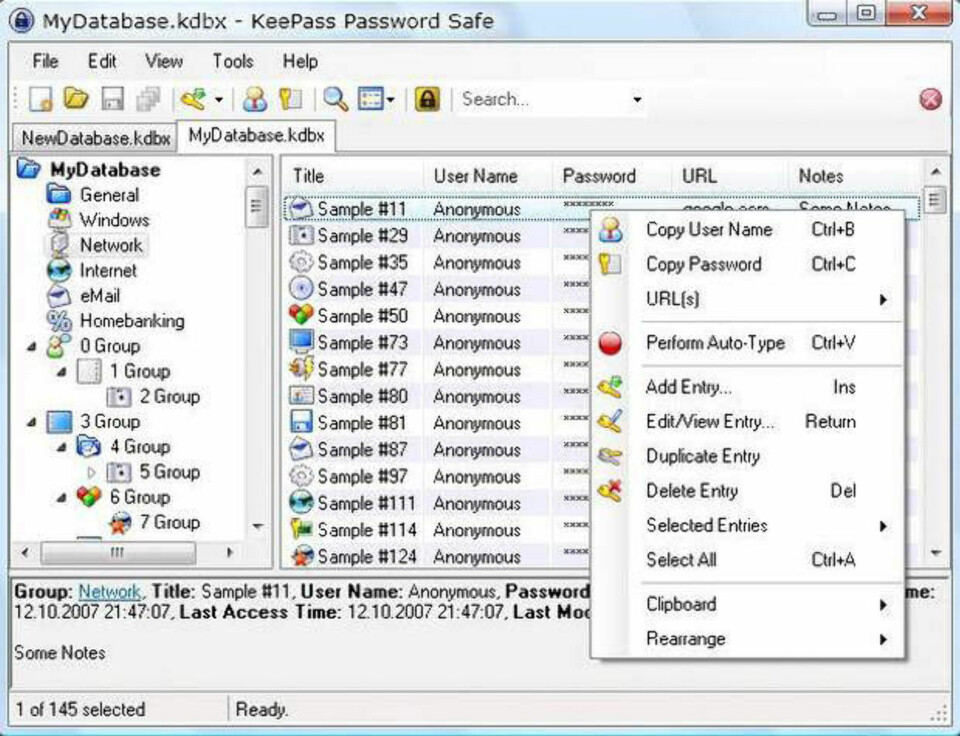Click the Show Entries toolbar icon
Image resolution: width=960 pixels, height=736 pixels.
(x=371, y=99)
